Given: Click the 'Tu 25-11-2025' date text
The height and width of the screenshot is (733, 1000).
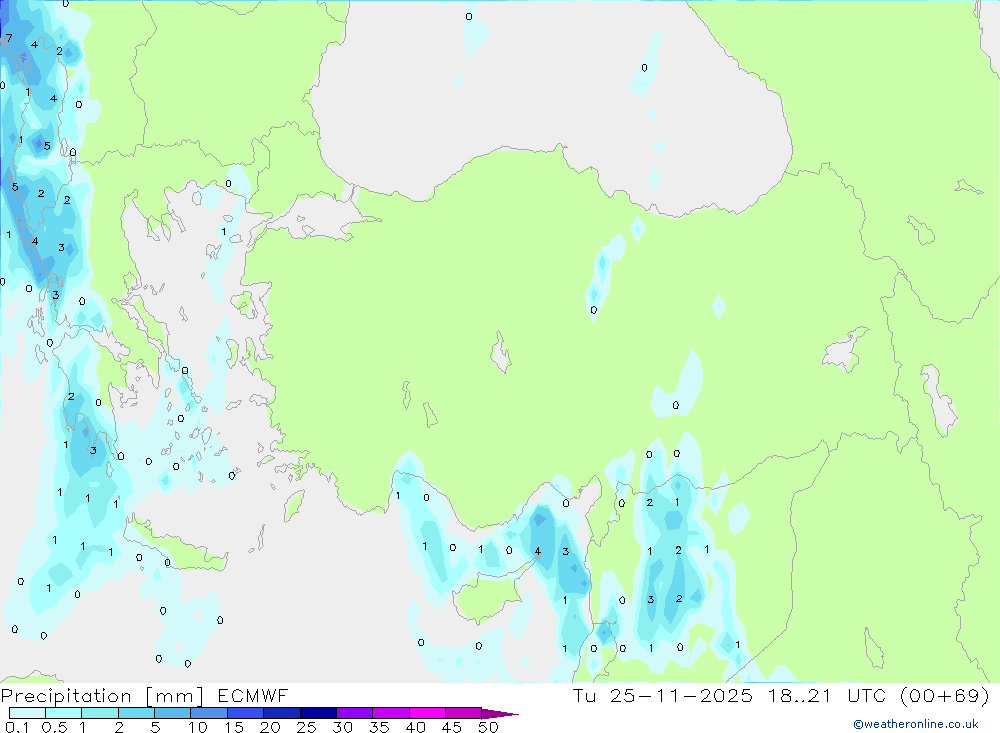Looking at the screenshot, I should pos(663,695).
